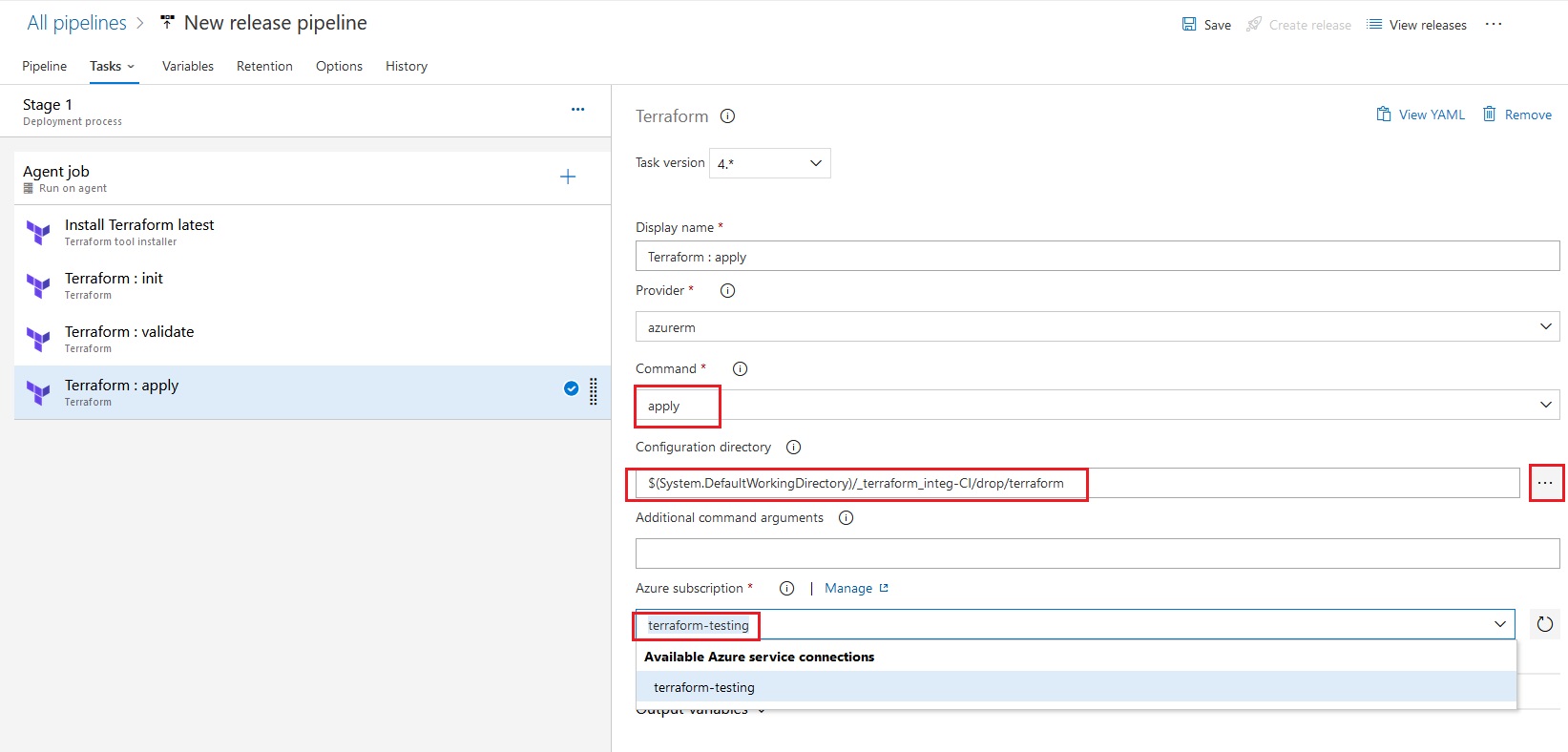
Task: Add a task with Agent job plus
Action: coord(568,177)
